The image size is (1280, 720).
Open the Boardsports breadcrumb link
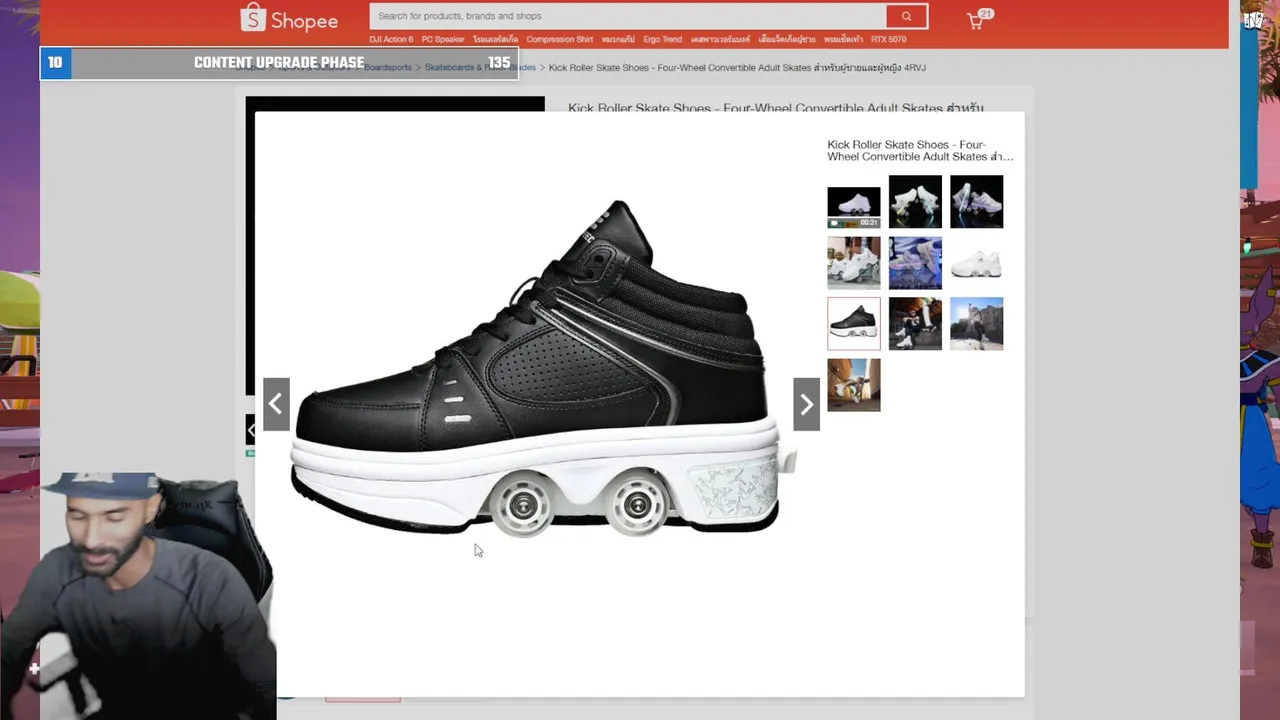388,67
